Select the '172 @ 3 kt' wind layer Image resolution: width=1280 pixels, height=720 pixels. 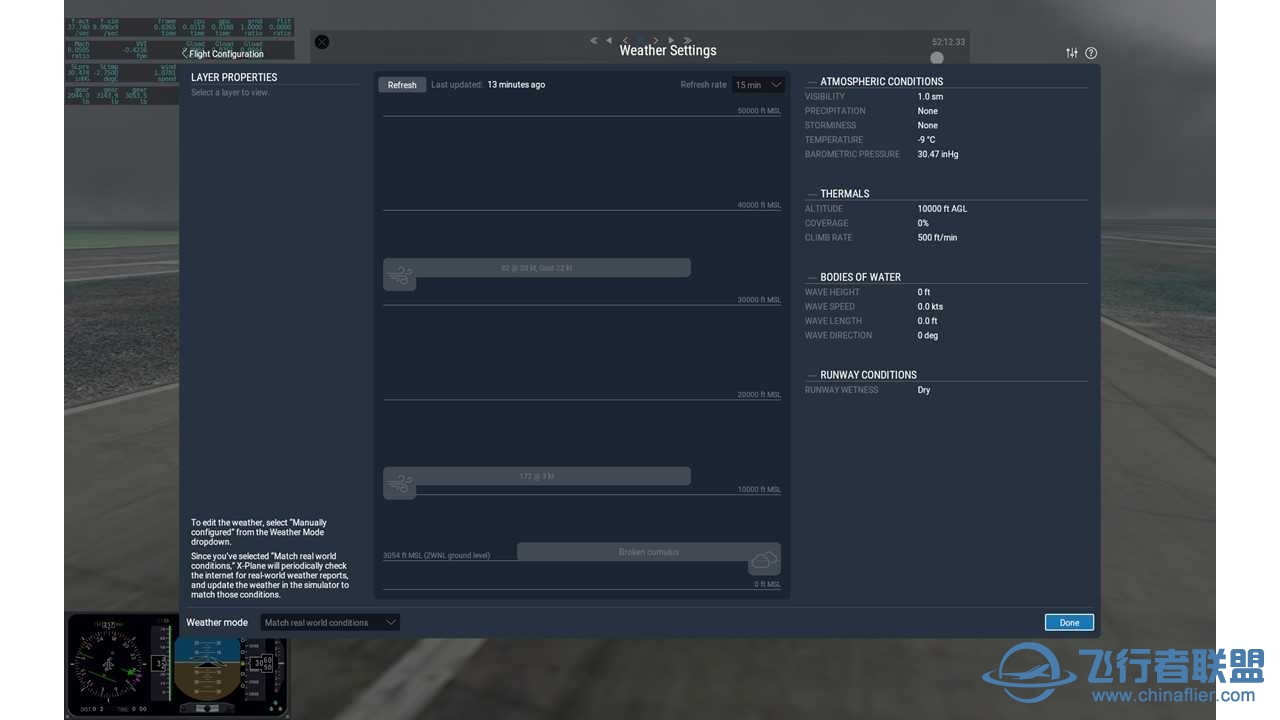pos(537,476)
